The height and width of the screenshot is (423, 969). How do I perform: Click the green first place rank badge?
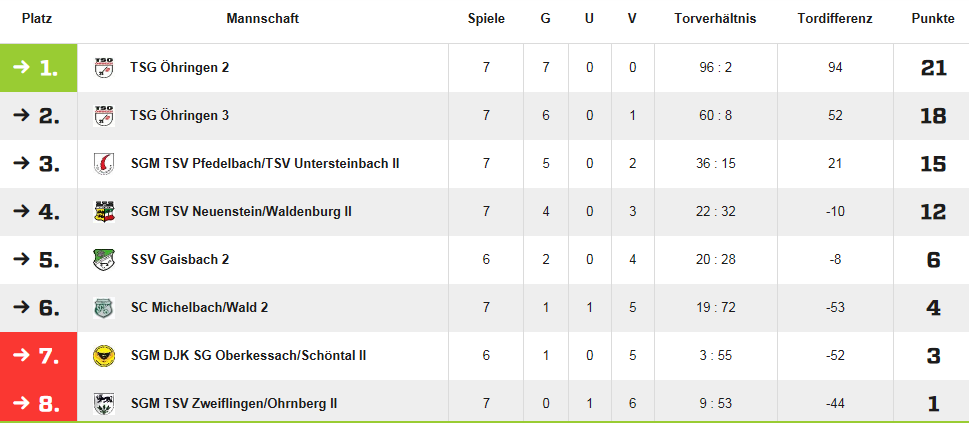(38, 68)
